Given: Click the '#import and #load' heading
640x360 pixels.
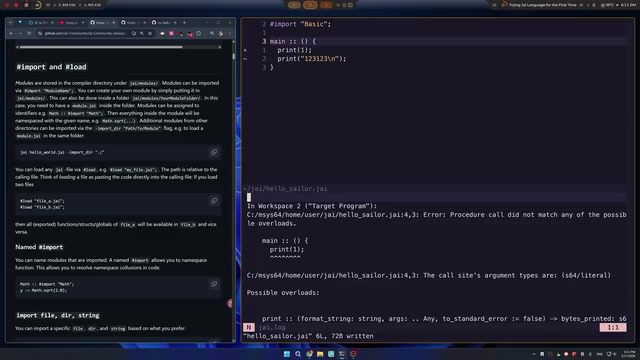Looking at the screenshot, I should tap(51, 67).
